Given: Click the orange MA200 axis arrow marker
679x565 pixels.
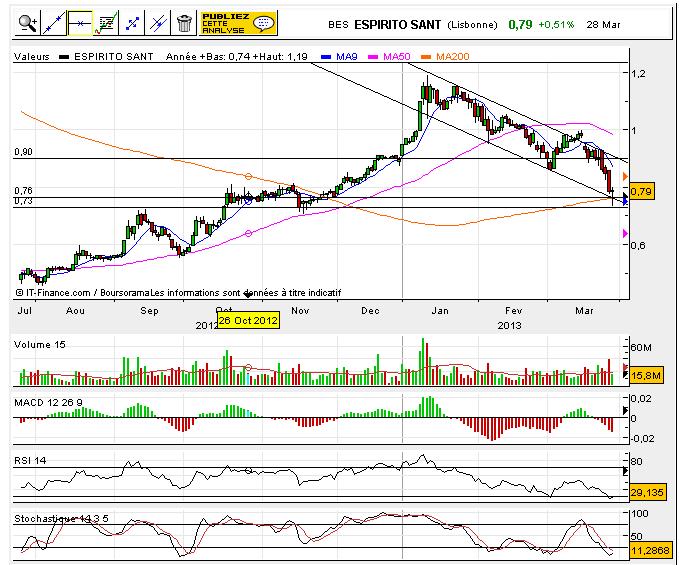Looking at the screenshot, I should point(625,176).
